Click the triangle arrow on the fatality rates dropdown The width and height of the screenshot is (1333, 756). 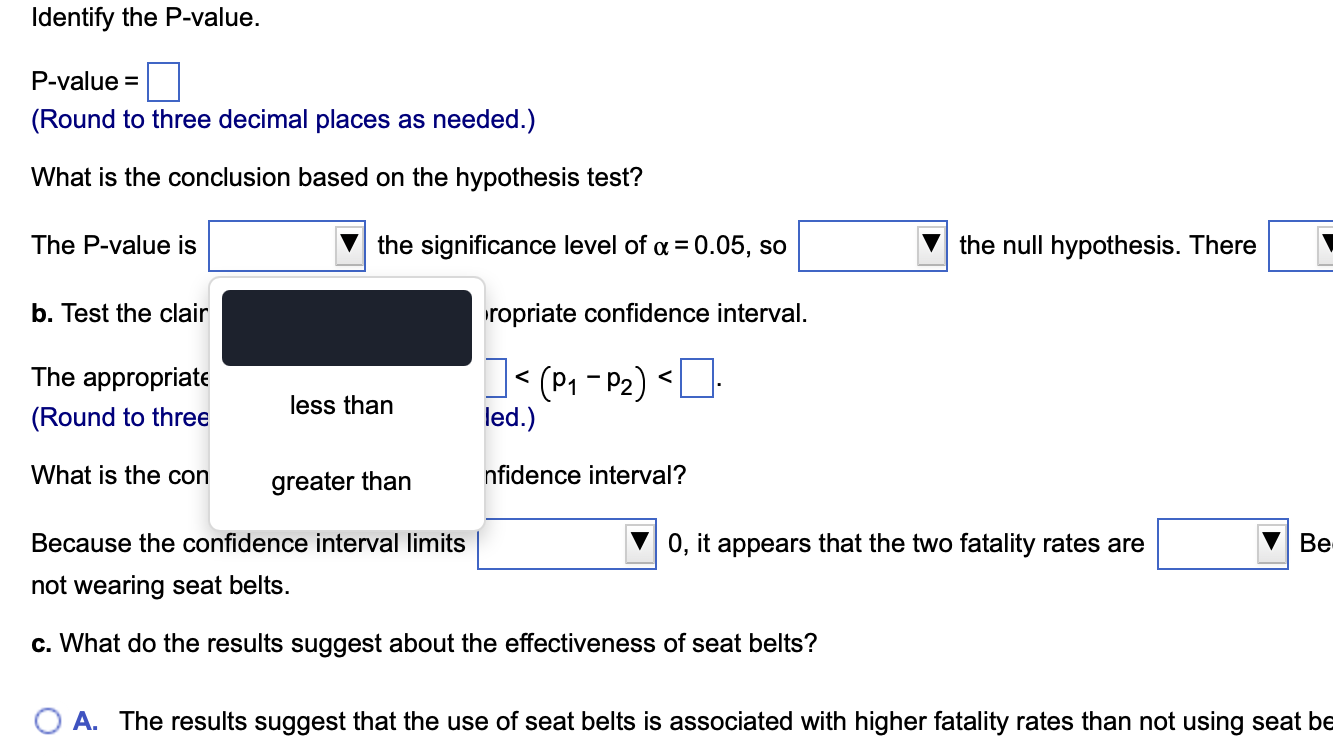(1271, 543)
